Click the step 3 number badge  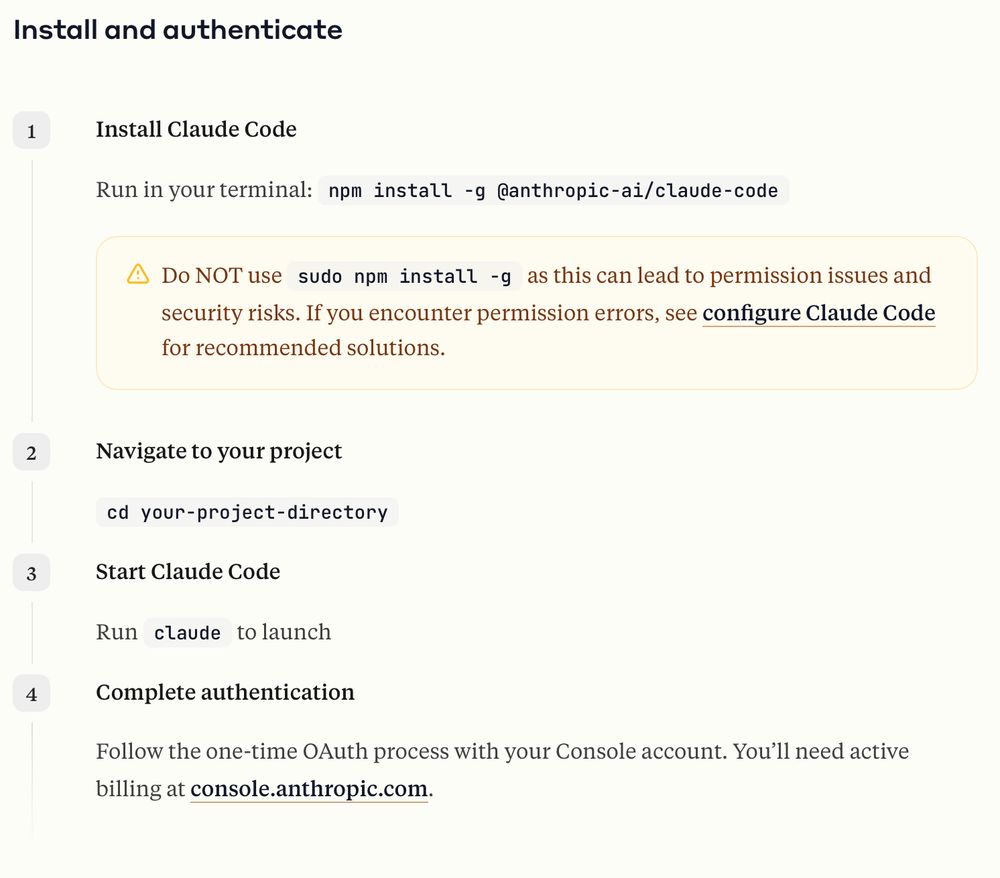32,573
